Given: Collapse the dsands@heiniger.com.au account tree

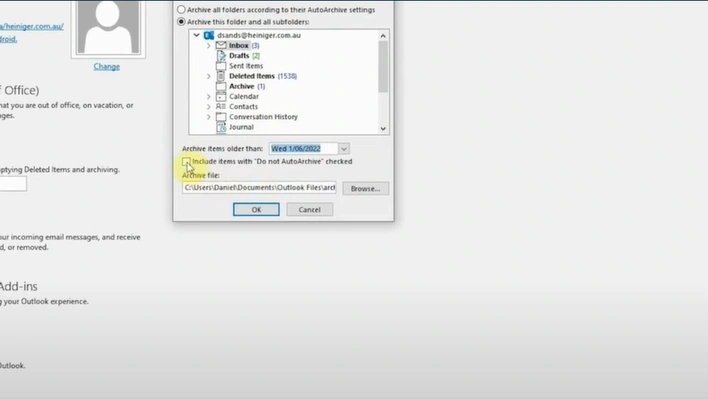Looking at the screenshot, I should point(196,35).
